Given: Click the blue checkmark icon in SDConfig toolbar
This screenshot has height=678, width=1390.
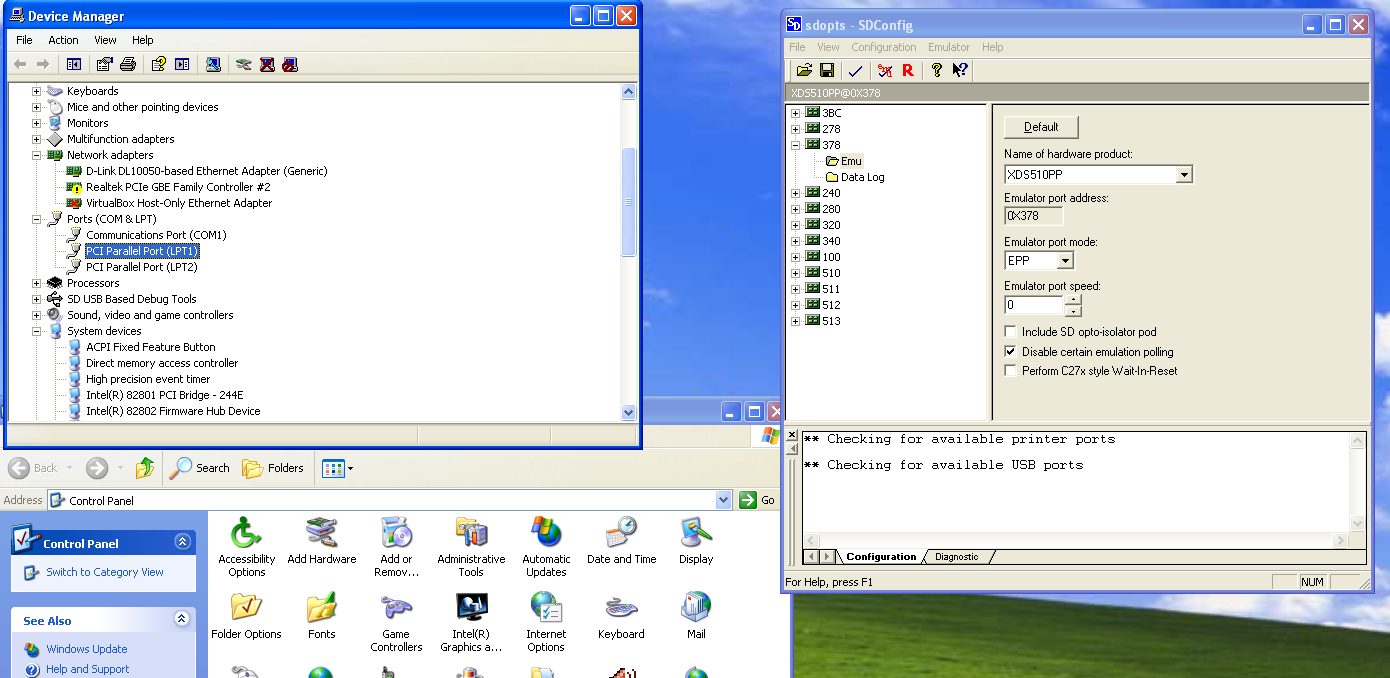Looking at the screenshot, I should (855, 70).
